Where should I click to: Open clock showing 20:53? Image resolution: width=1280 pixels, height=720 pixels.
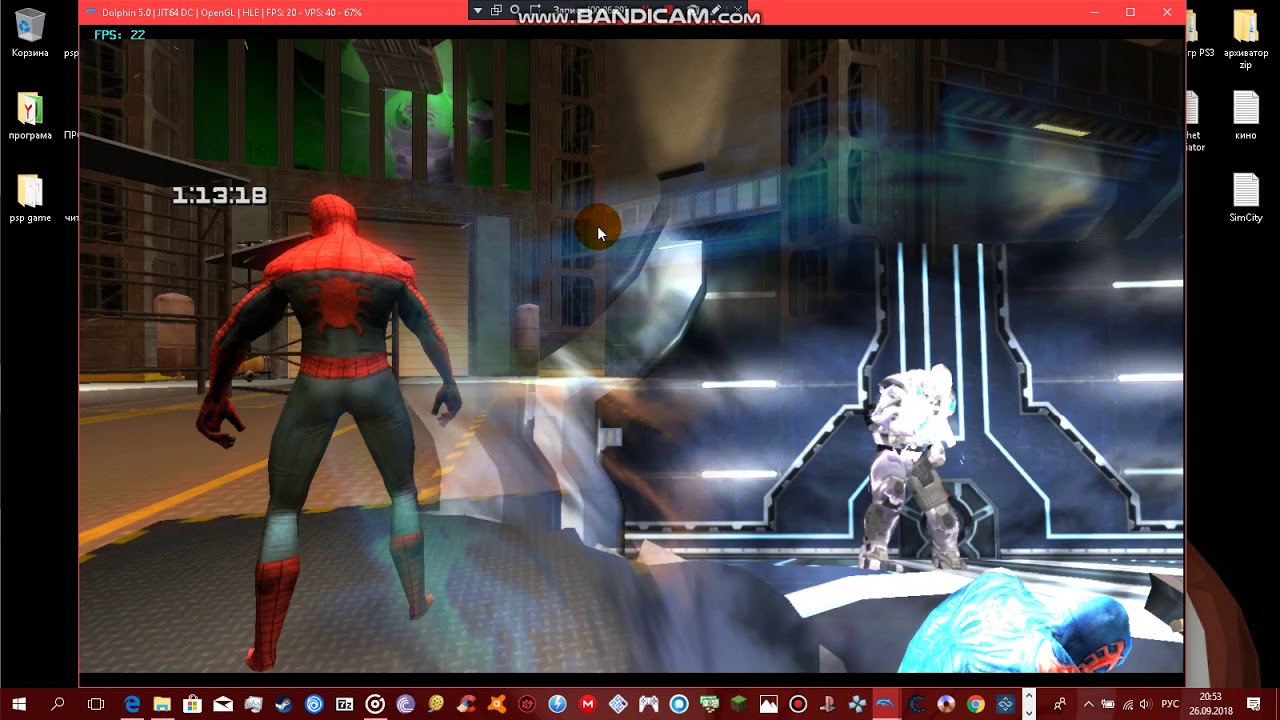pyautogui.click(x=1210, y=704)
